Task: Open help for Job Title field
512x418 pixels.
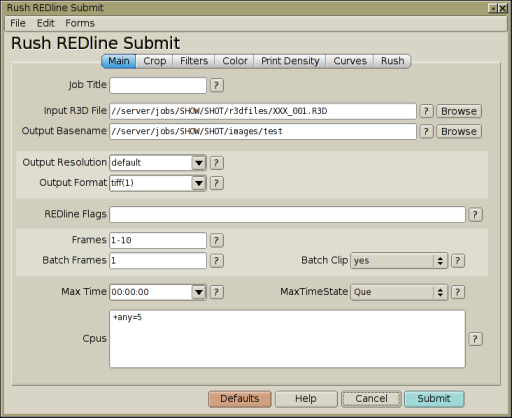Action: point(217,85)
